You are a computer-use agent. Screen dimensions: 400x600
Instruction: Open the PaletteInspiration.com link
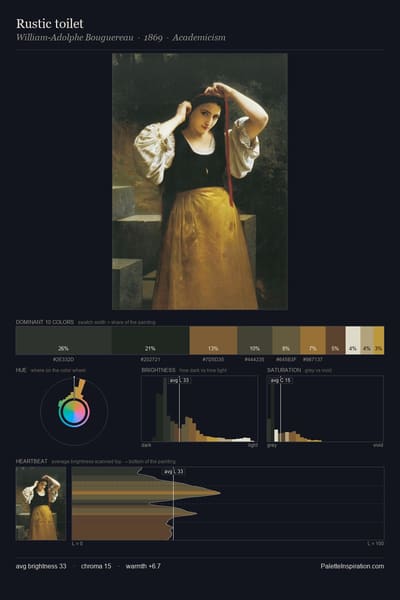[352, 566]
